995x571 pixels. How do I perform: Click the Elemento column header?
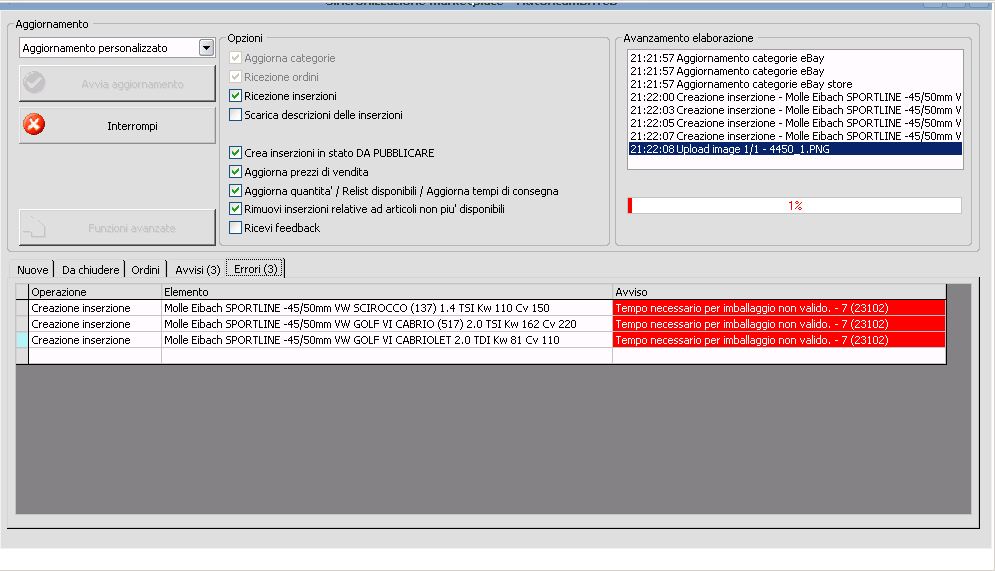pyautogui.click(x=387, y=292)
